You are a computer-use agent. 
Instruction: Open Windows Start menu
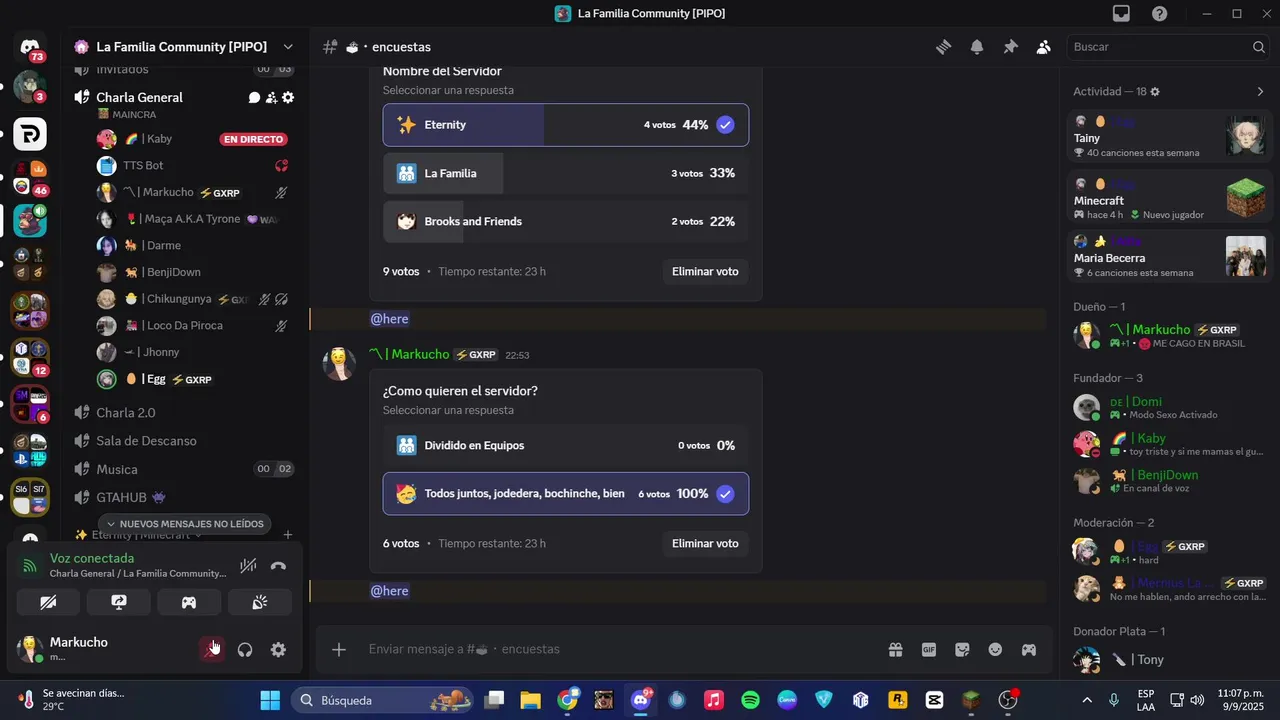pos(270,700)
